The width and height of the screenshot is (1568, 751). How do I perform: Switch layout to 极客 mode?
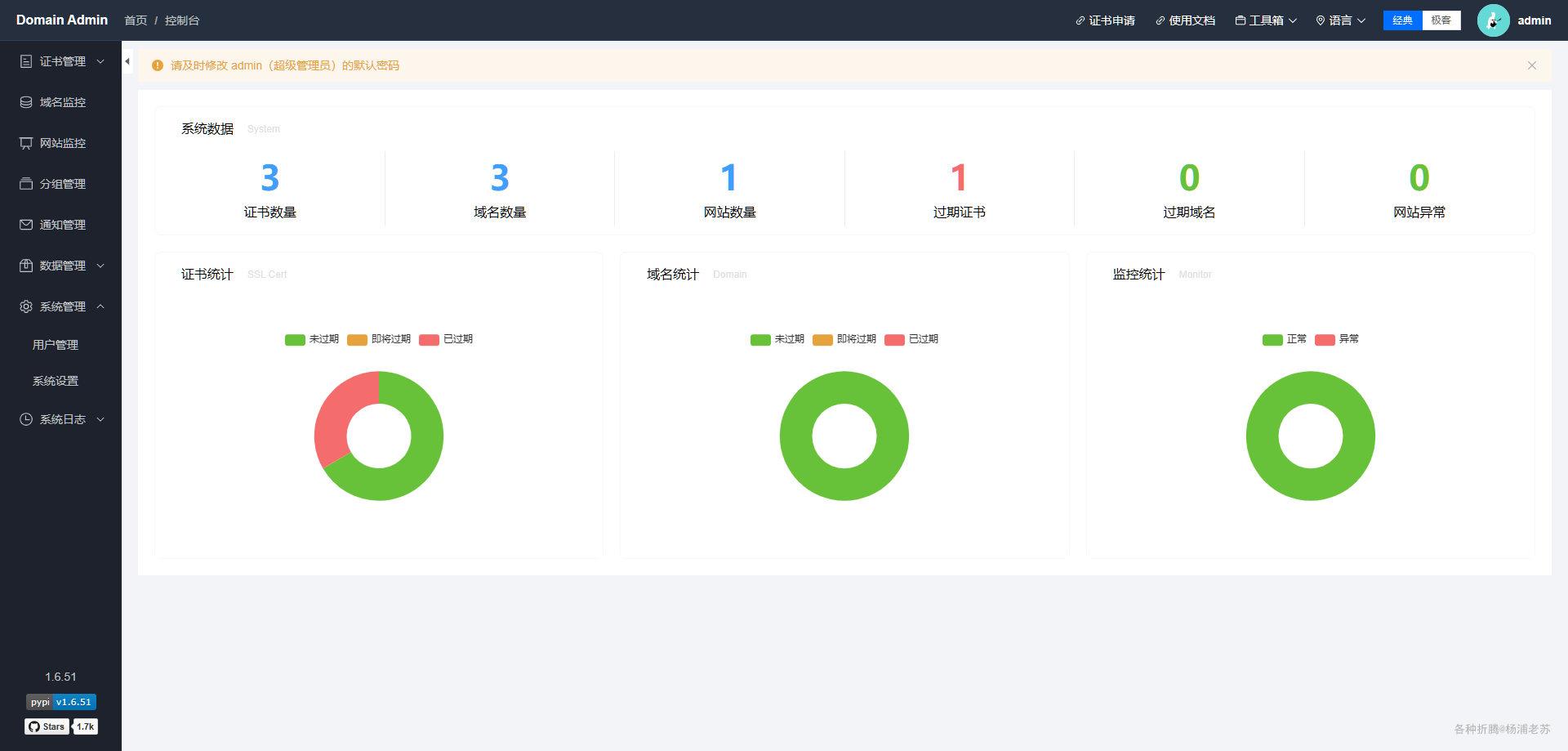point(1441,20)
